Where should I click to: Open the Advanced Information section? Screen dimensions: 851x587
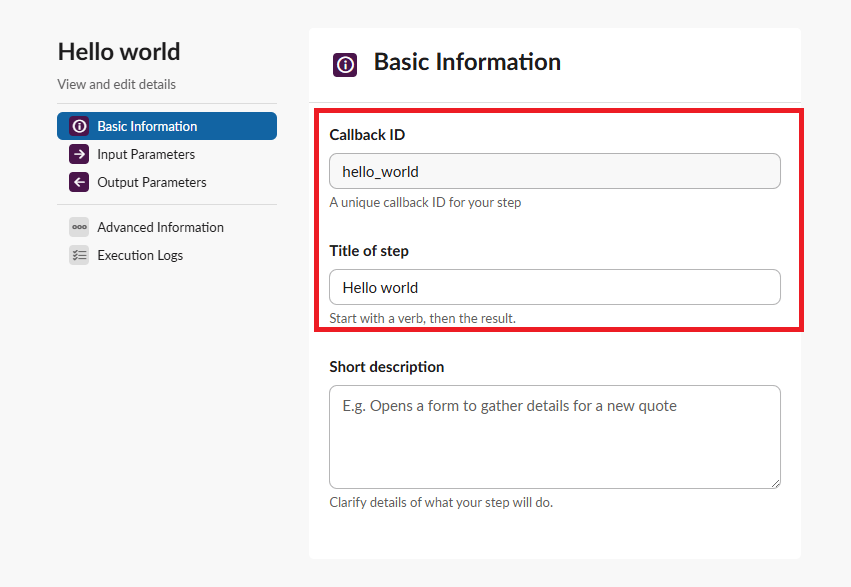160,227
